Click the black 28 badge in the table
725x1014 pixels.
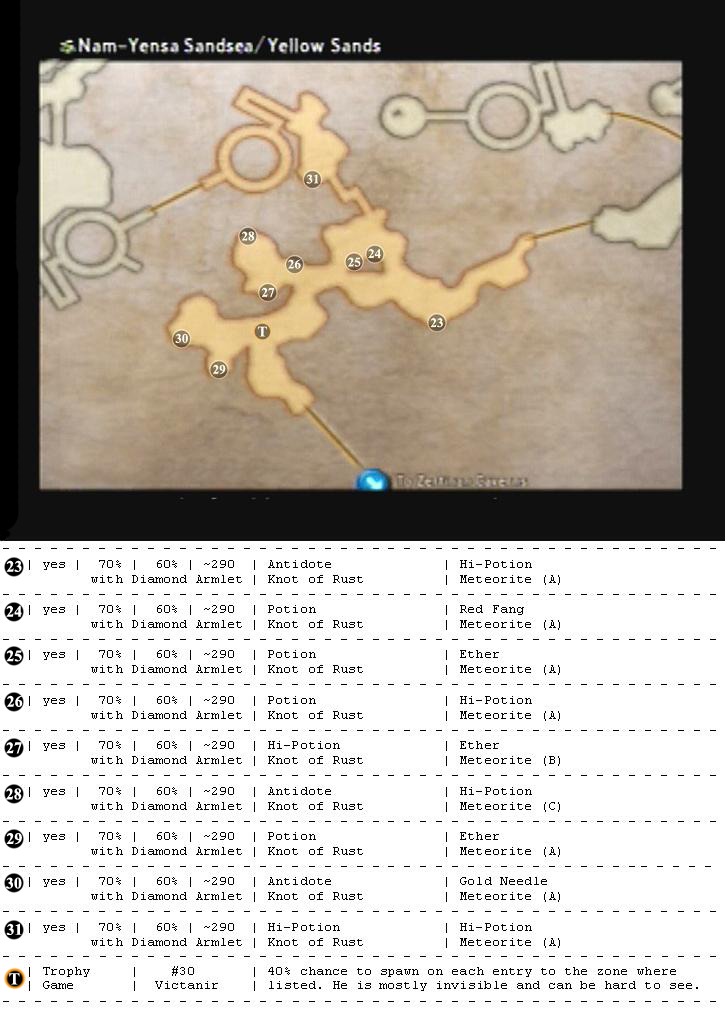point(14,793)
